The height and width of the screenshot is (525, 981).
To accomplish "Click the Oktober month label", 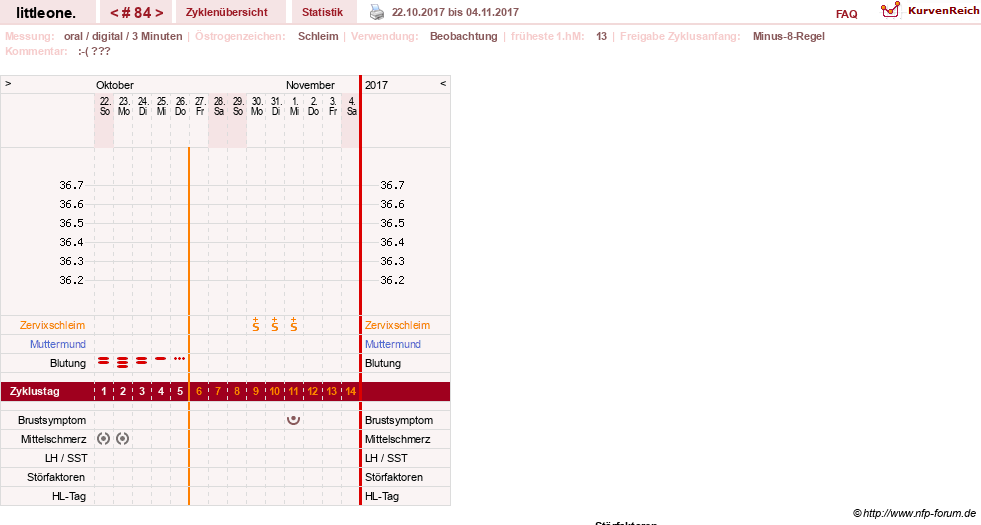I will click(x=114, y=85).
